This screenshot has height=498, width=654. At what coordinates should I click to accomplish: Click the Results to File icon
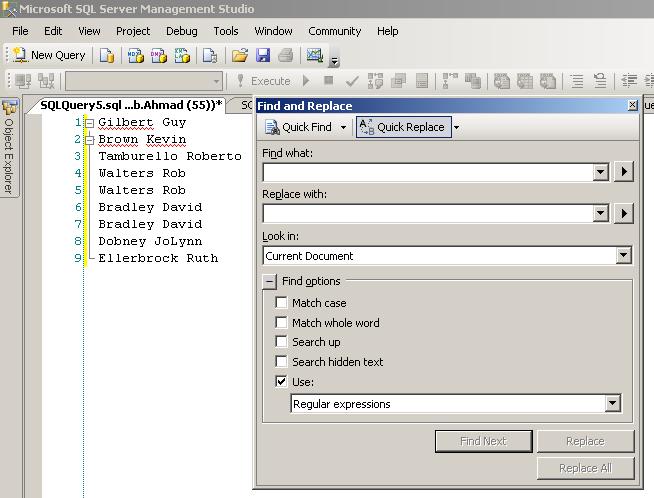(548, 81)
